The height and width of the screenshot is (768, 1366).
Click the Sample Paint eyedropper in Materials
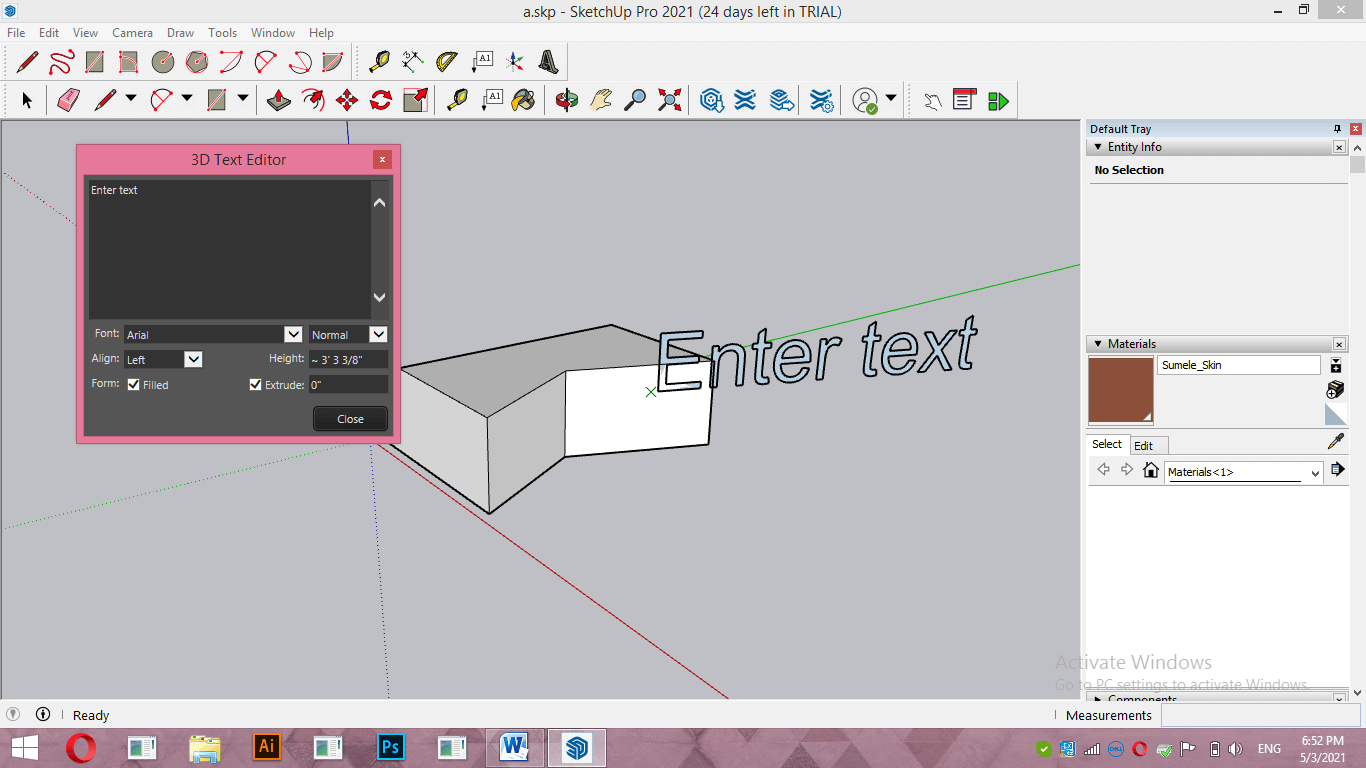[1335, 441]
